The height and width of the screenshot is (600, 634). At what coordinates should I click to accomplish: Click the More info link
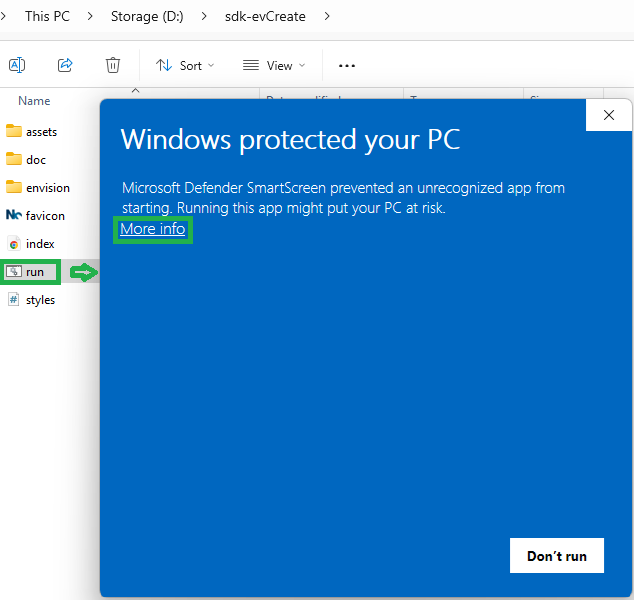[x=152, y=229]
